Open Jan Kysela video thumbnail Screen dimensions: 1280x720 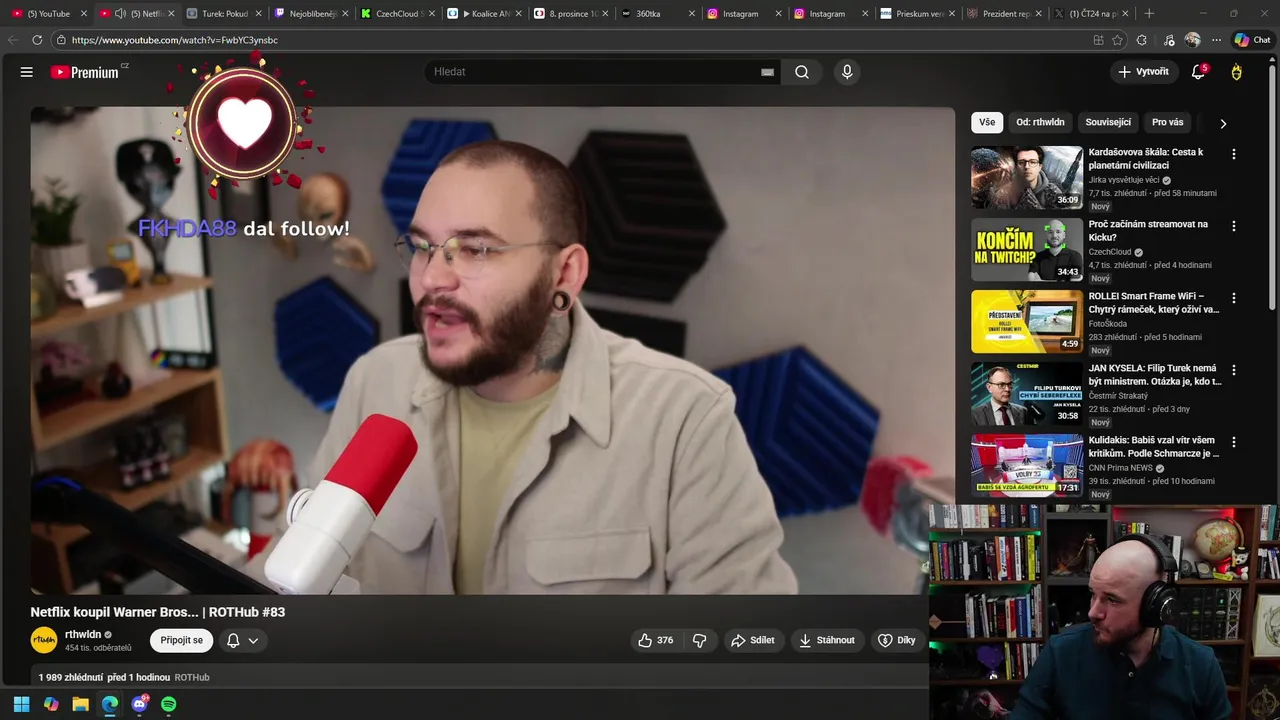point(1027,394)
